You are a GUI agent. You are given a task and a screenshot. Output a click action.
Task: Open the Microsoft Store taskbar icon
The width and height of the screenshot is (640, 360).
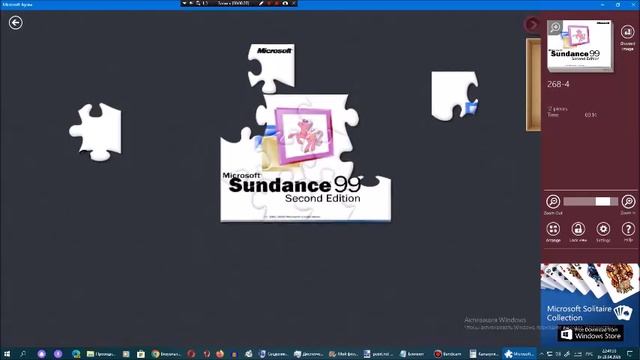coord(141,354)
